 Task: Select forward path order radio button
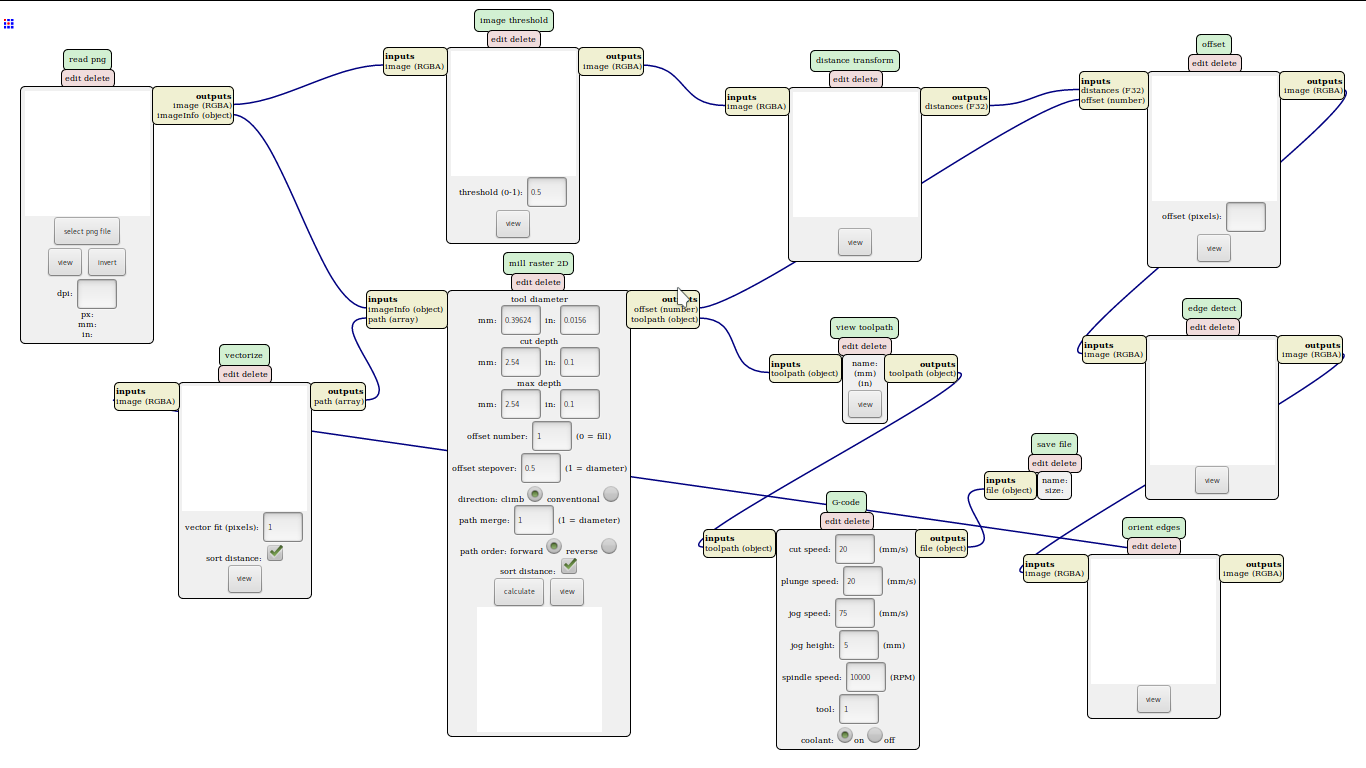pos(554,546)
